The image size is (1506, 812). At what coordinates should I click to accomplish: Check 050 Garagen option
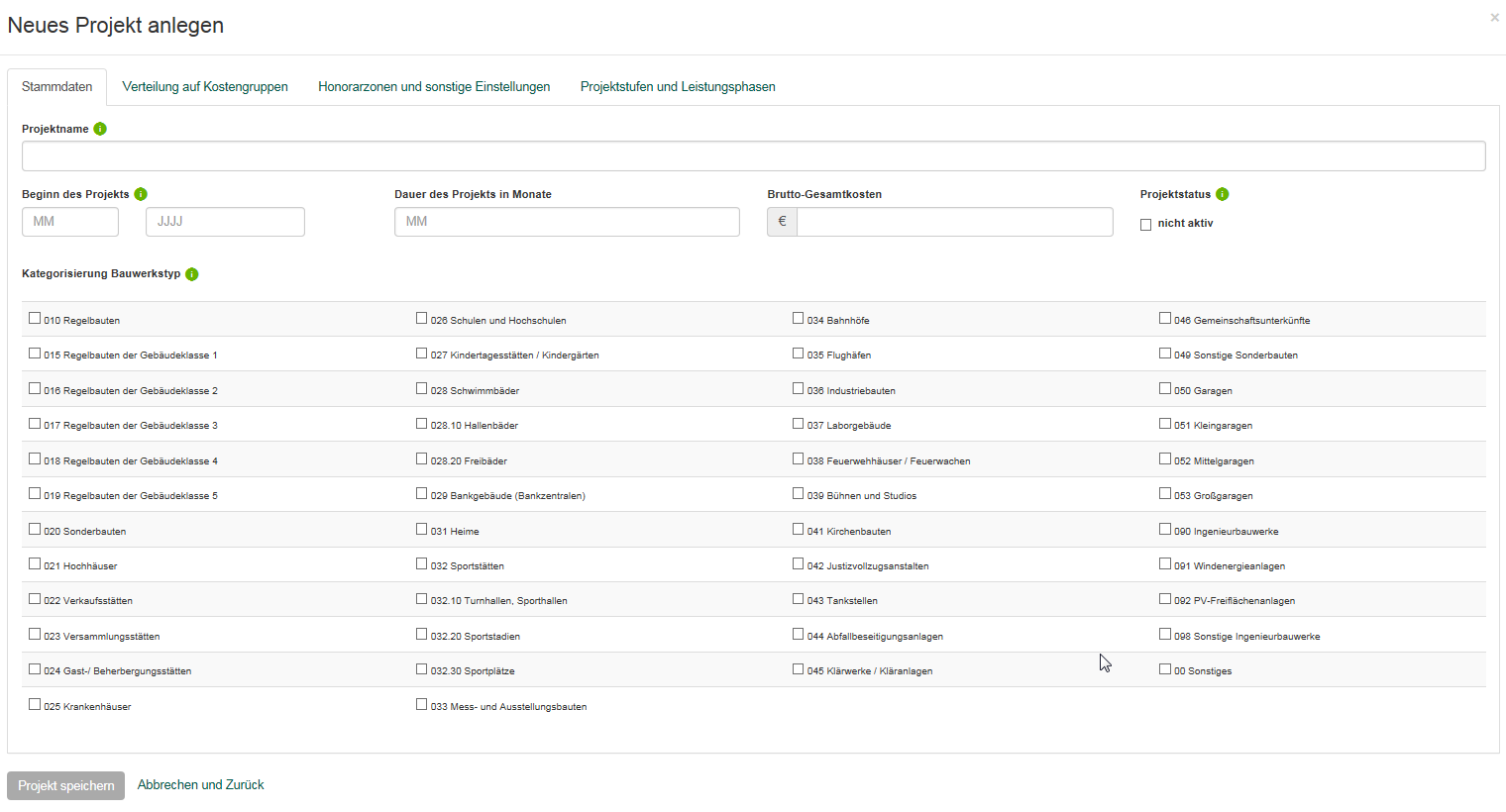coord(1165,389)
